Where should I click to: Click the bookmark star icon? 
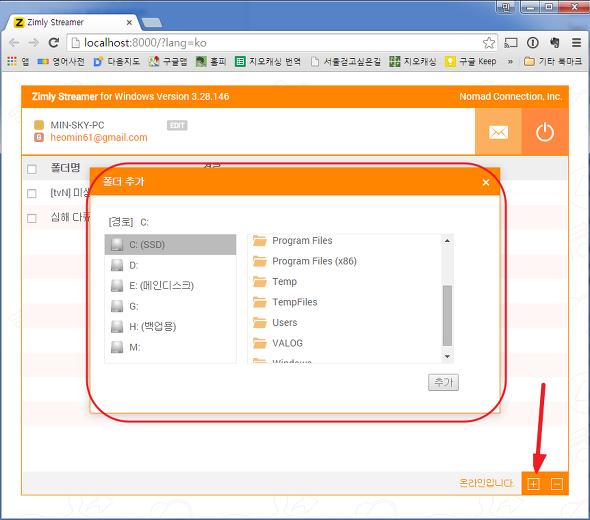489,43
